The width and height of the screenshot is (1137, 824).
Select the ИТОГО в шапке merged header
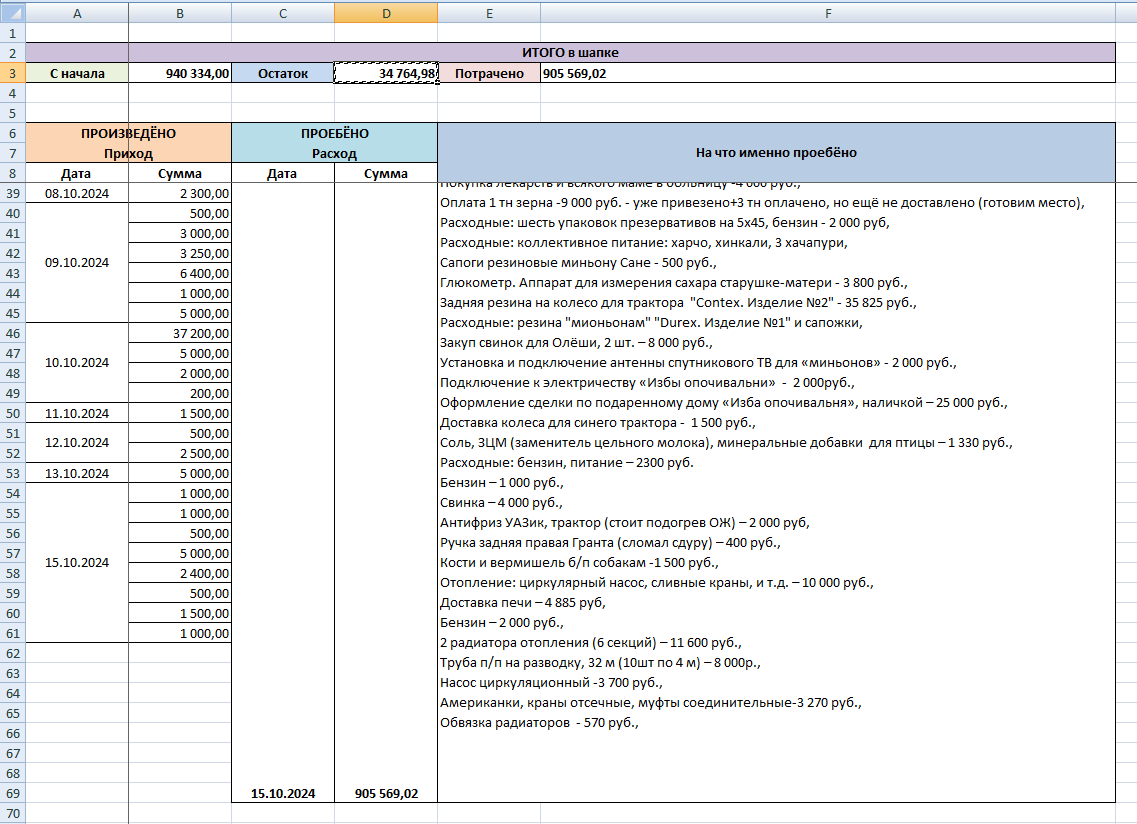click(621, 52)
